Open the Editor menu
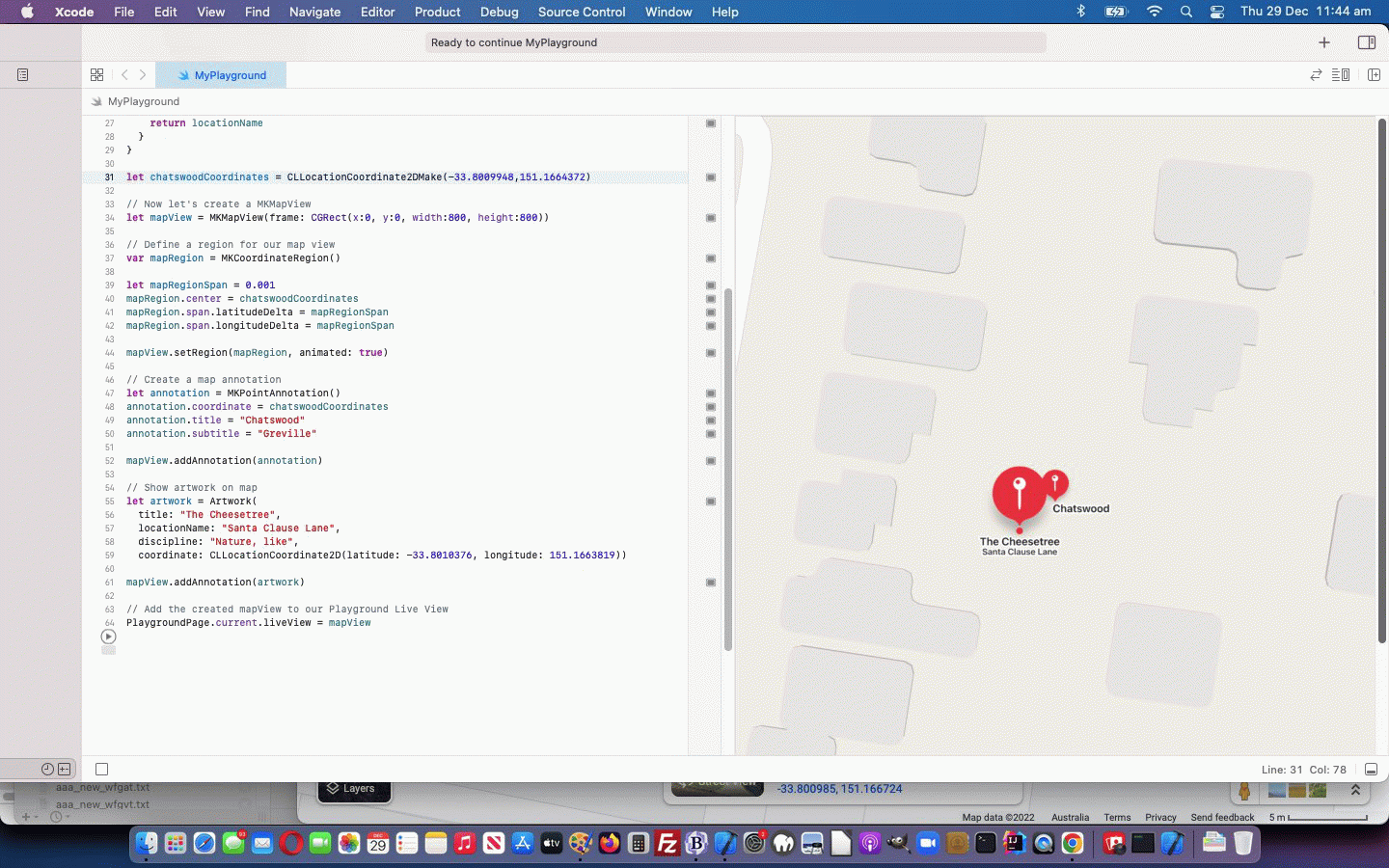This screenshot has width=1389, height=868. coord(377,12)
